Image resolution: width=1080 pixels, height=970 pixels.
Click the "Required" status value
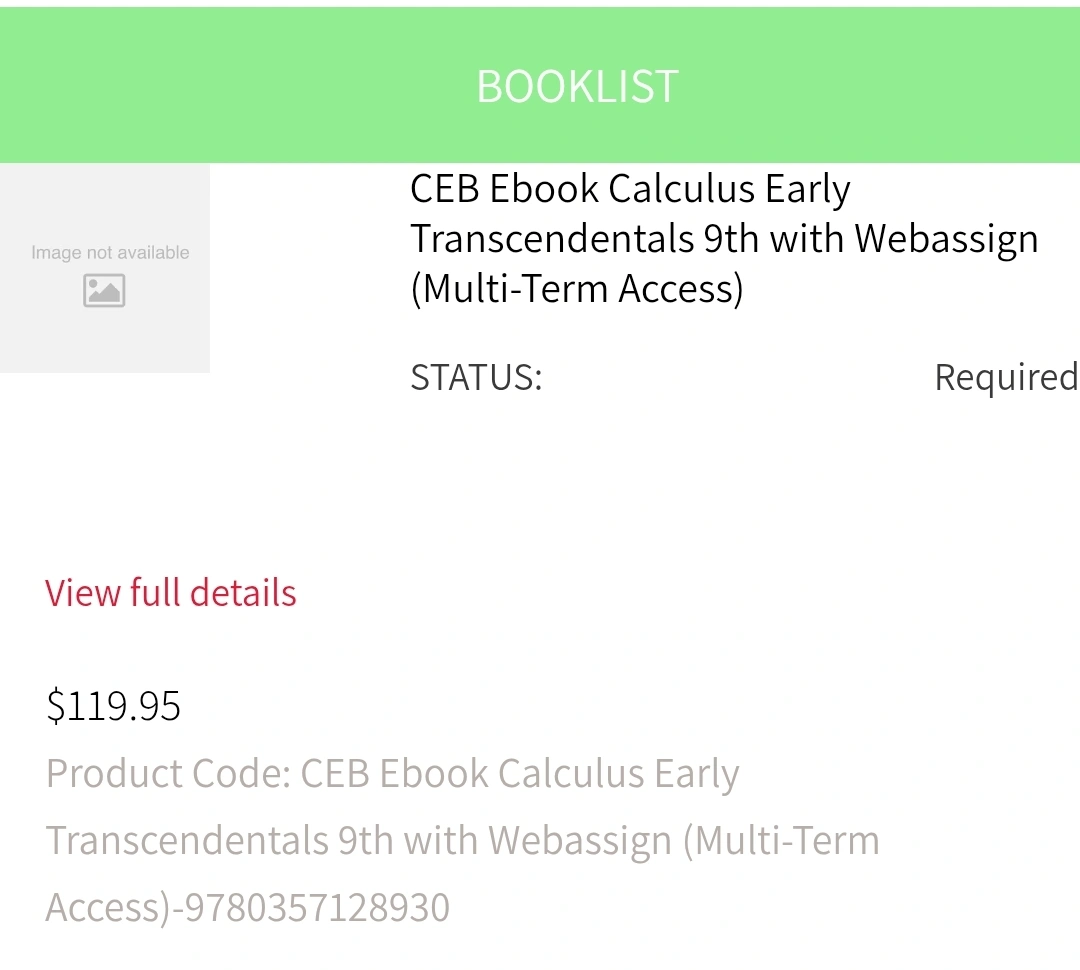tap(1006, 378)
